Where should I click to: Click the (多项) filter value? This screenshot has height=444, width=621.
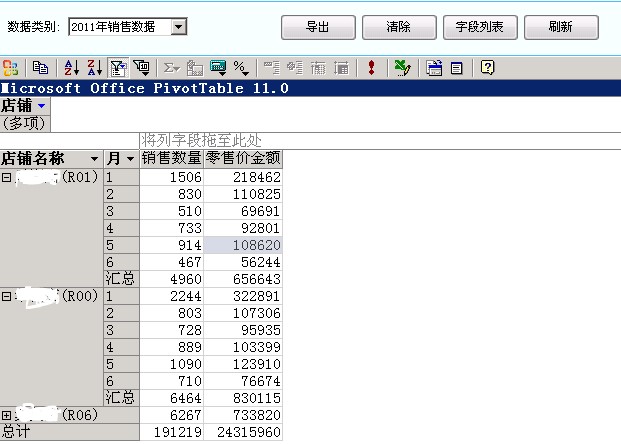coord(25,124)
